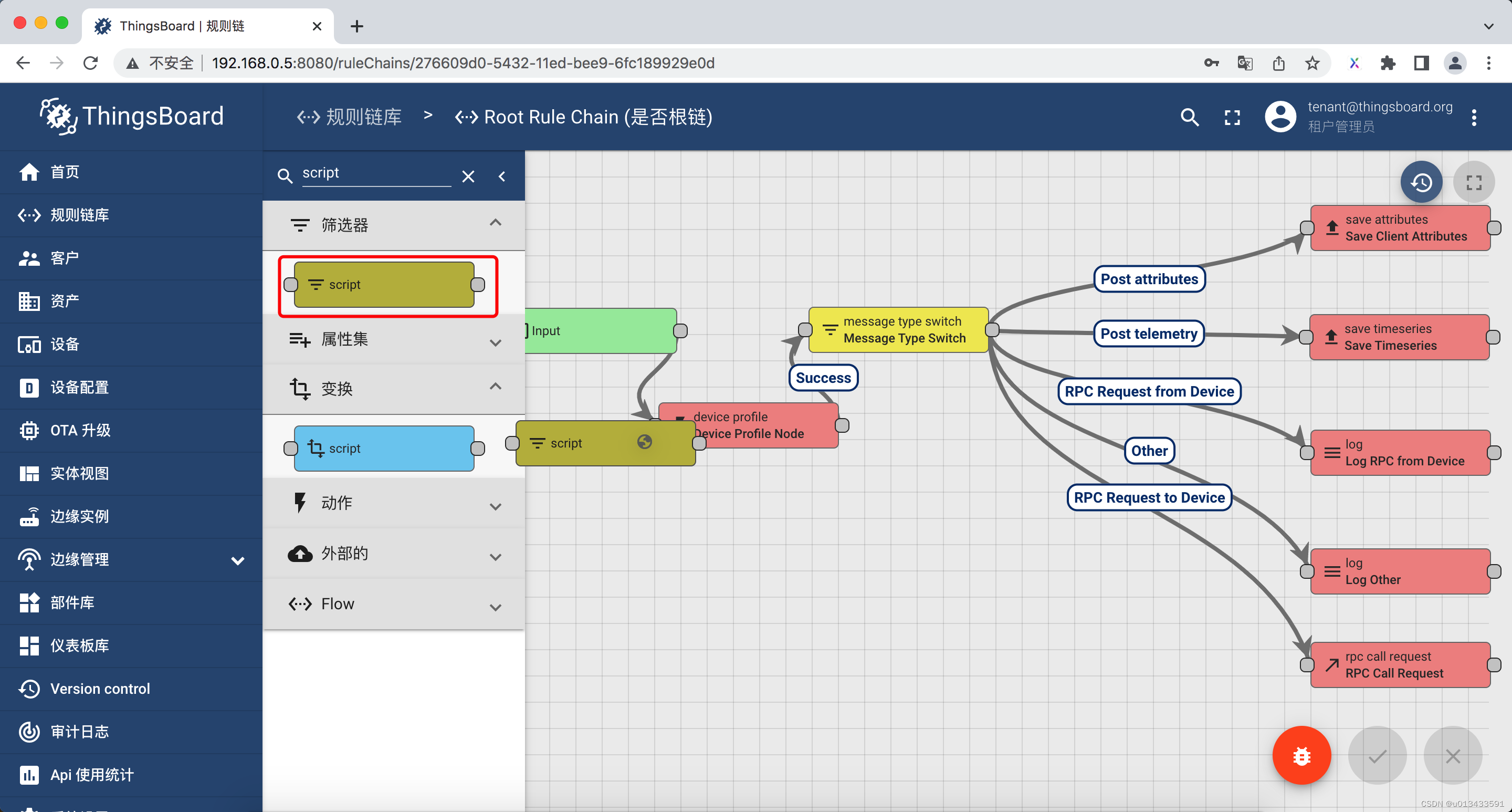Open the user avatar profile icon
Screen dimensions: 1512x812
tap(1280, 116)
